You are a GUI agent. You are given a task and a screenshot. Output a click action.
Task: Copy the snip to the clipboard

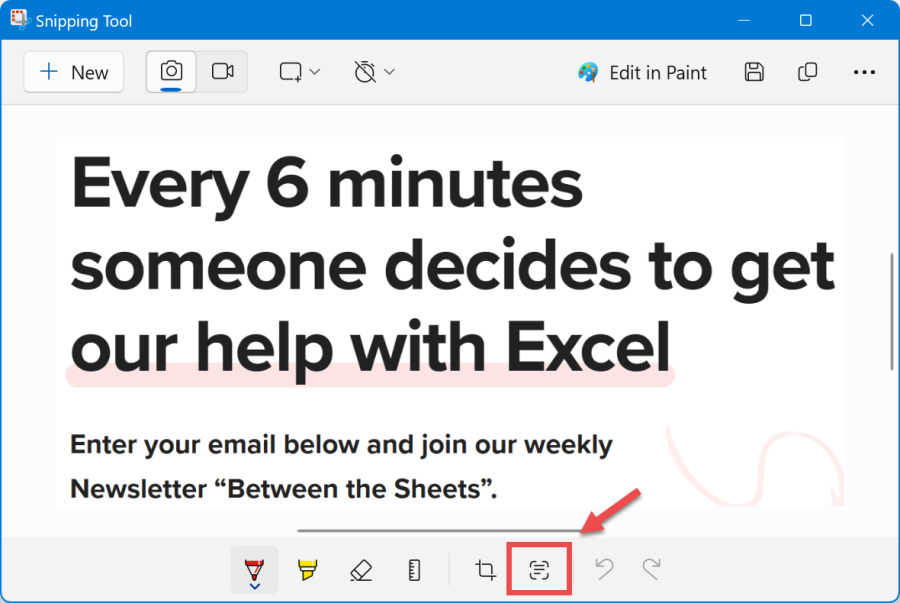coord(807,72)
